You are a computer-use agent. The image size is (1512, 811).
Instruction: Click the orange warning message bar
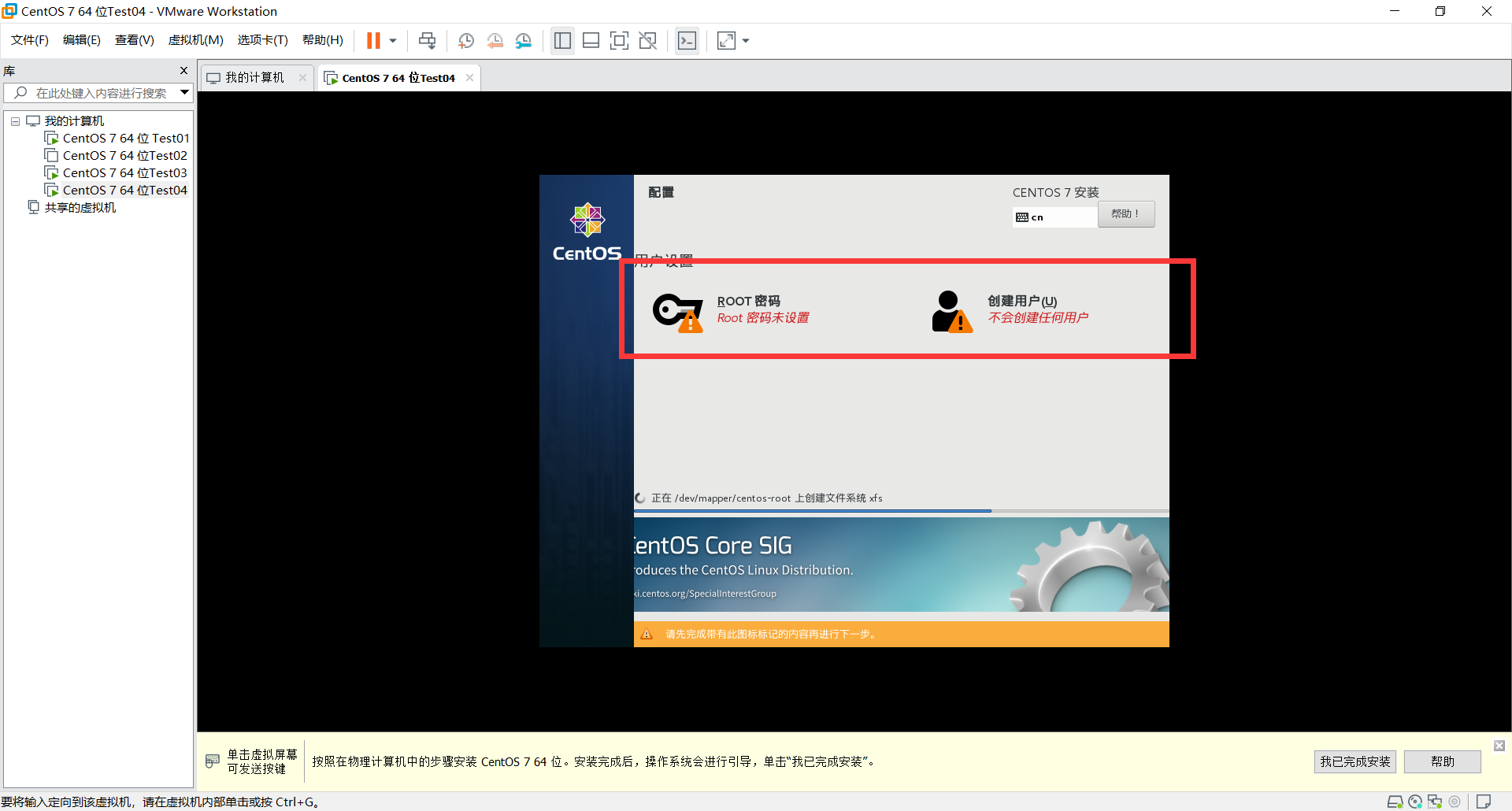coord(902,635)
